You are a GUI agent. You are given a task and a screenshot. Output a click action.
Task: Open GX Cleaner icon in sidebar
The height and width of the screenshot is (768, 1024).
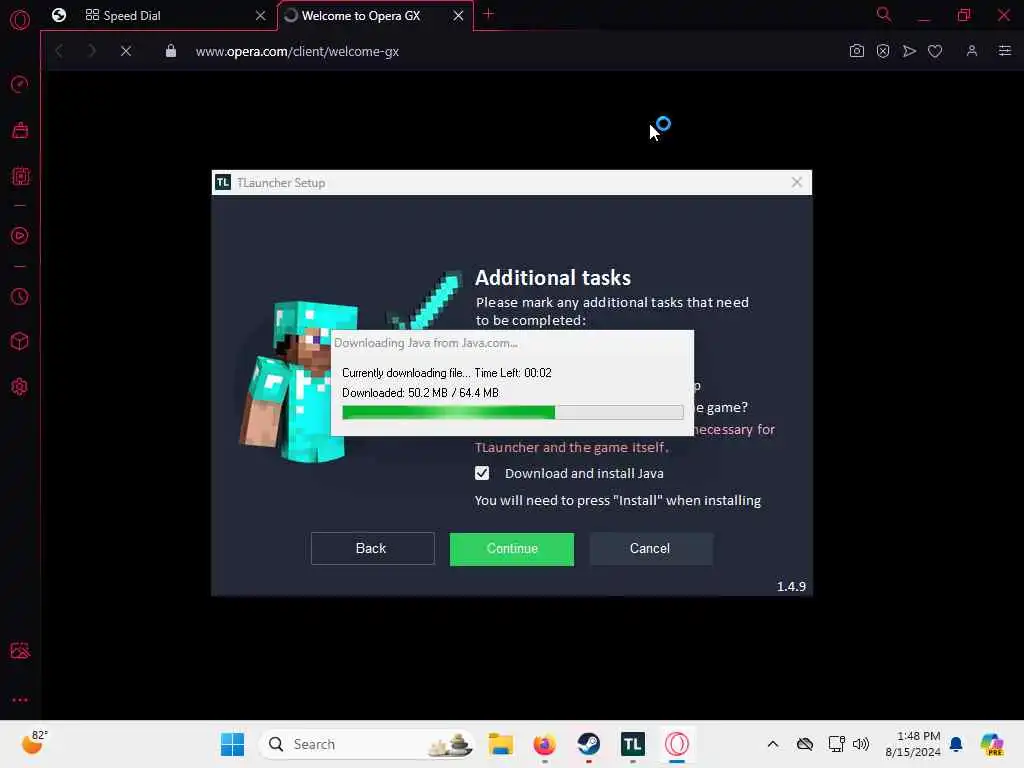click(20, 131)
